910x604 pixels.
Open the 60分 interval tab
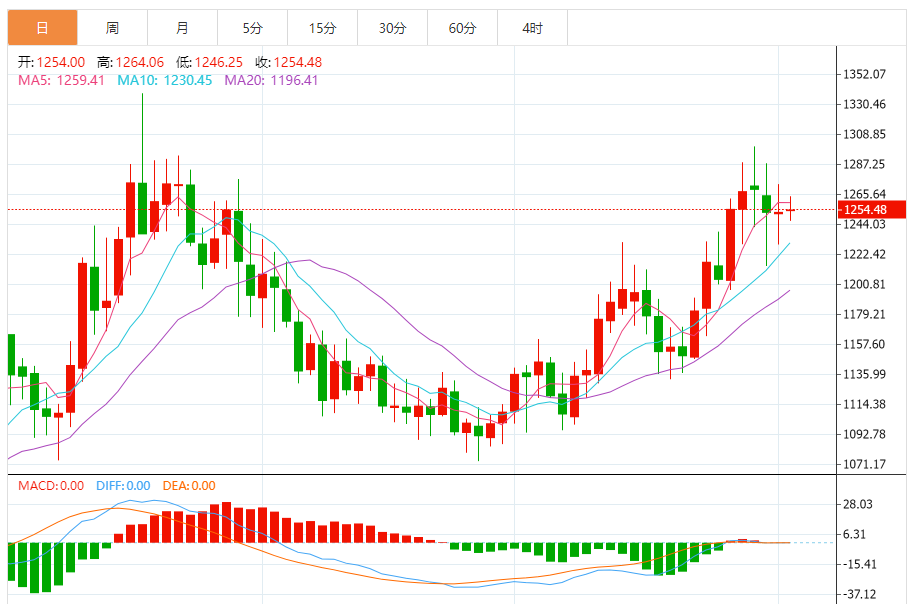point(463,27)
